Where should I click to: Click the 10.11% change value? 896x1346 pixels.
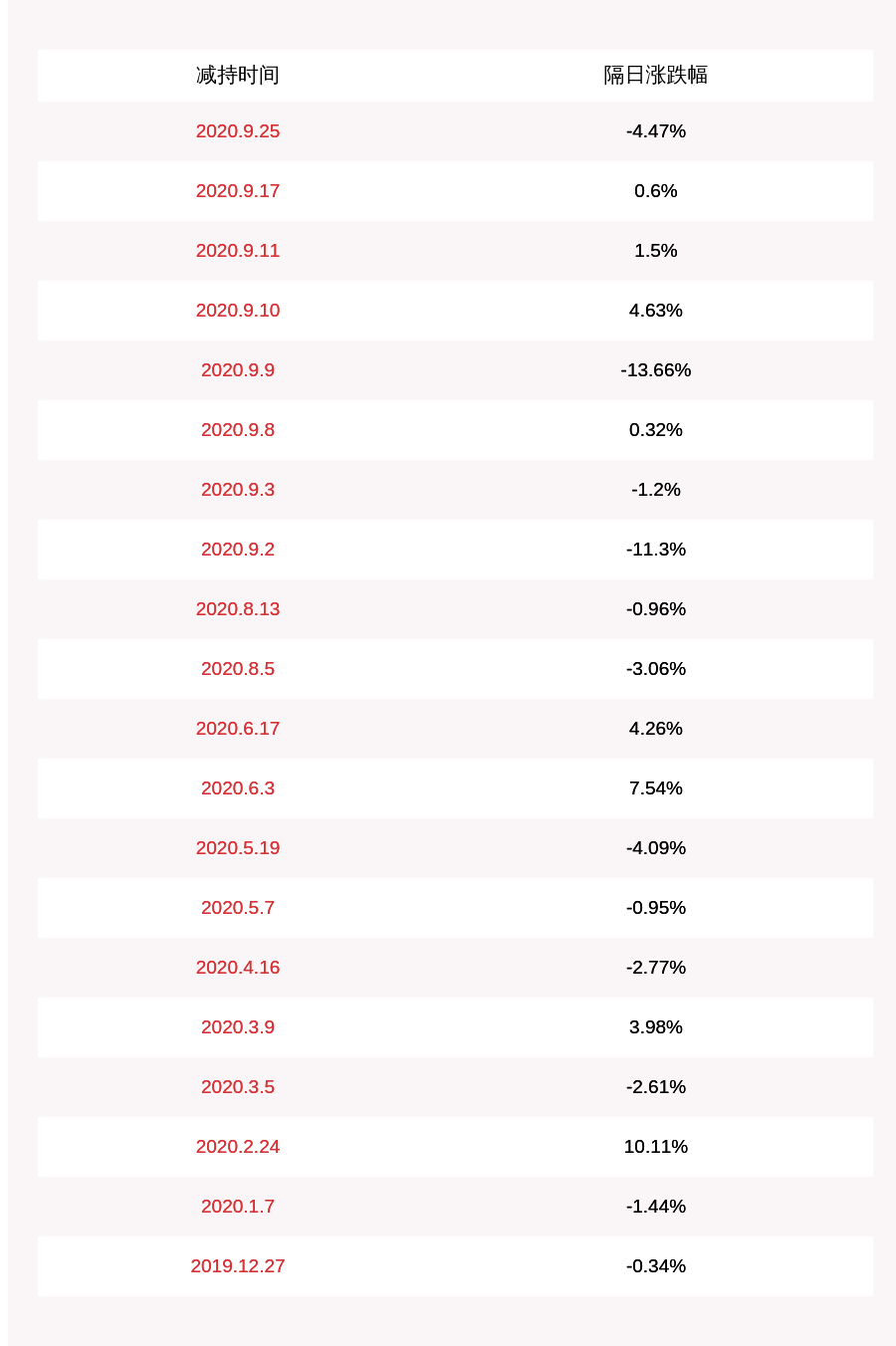pyautogui.click(x=655, y=1147)
